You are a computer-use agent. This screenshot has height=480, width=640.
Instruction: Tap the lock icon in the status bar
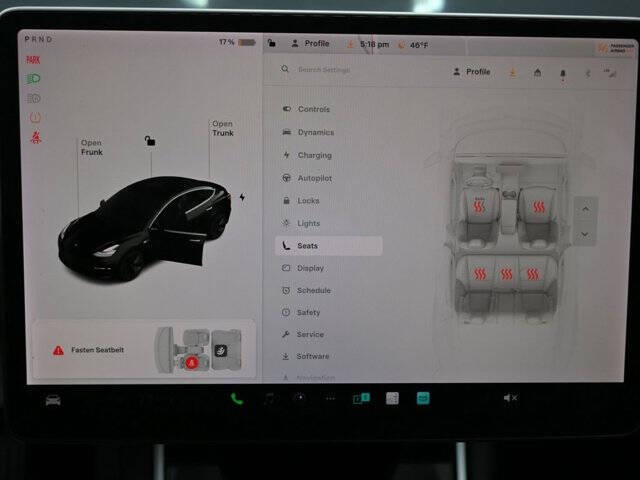(x=272, y=43)
